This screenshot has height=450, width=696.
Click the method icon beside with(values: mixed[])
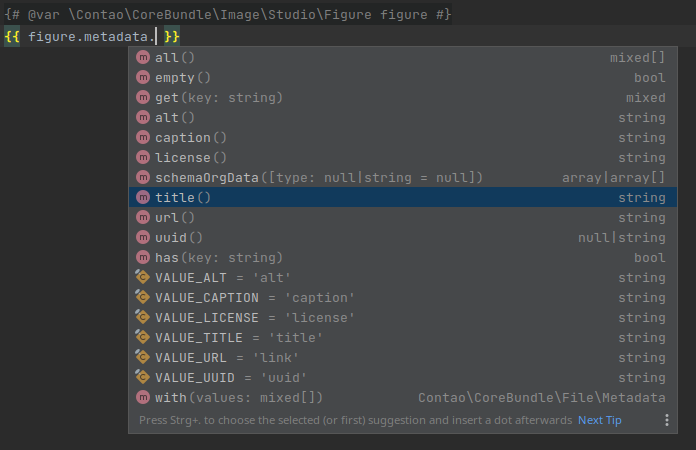(x=143, y=397)
